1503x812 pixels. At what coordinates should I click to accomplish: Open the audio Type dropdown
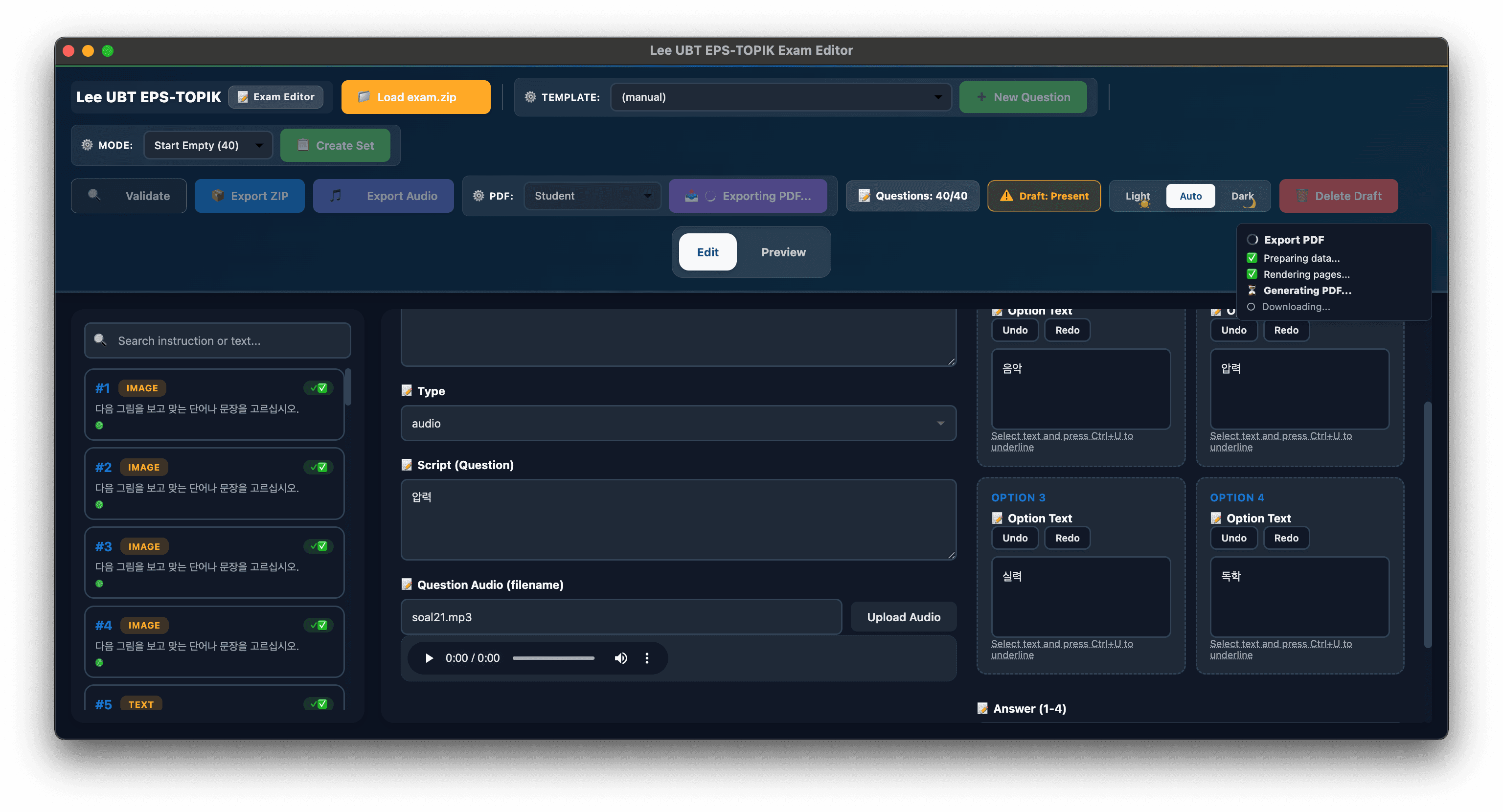click(678, 424)
